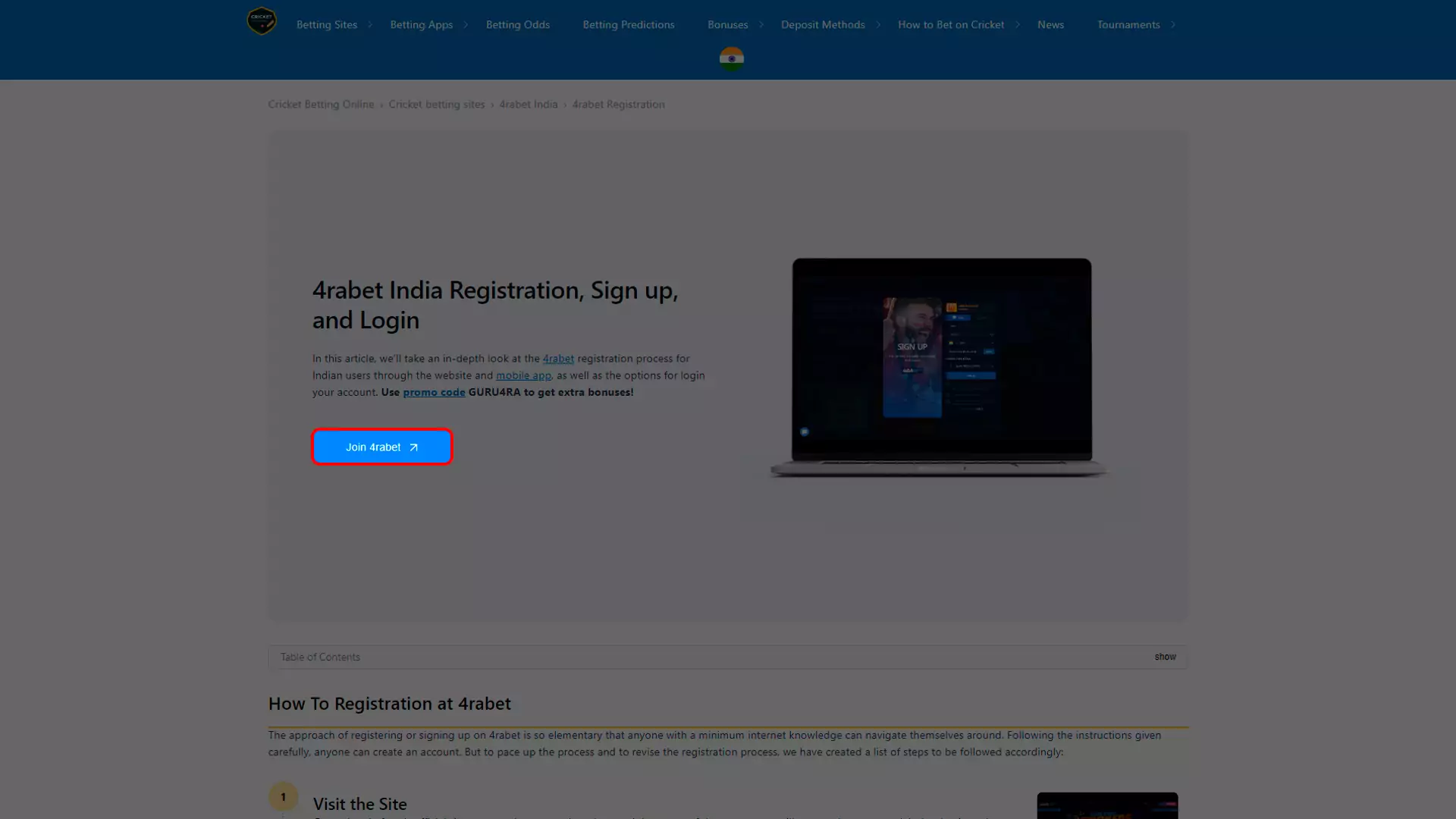Click the cricket site logo
The width and height of the screenshot is (1456, 819).
click(261, 21)
